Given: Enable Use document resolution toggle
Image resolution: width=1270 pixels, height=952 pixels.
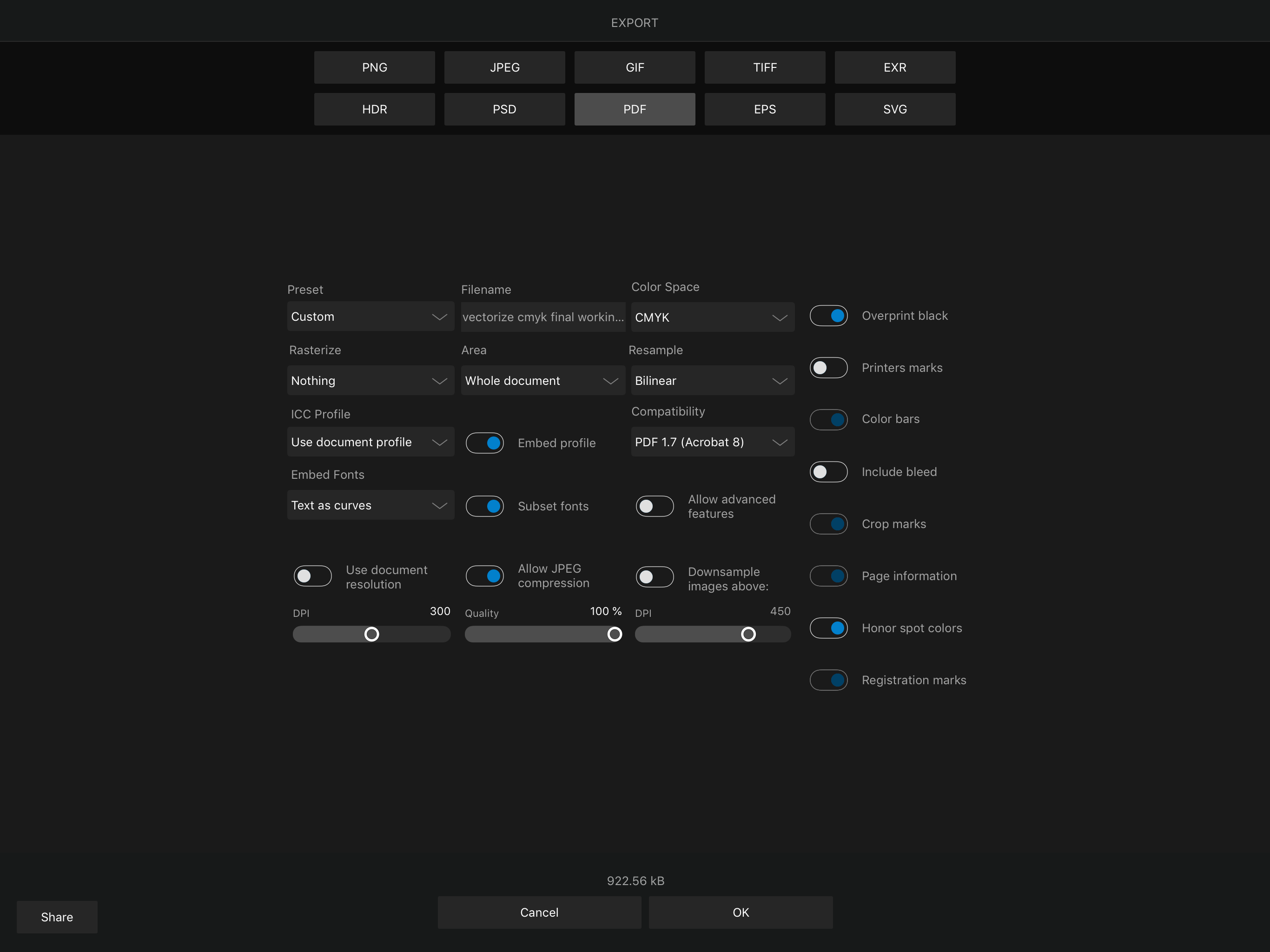Looking at the screenshot, I should (312, 576).
